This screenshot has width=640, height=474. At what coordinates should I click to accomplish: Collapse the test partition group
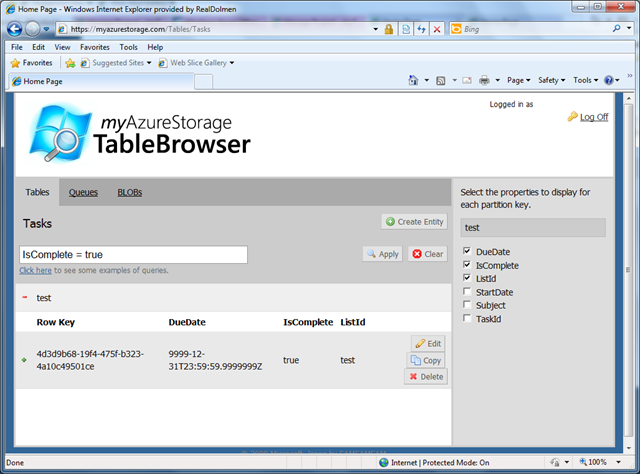[x=25, y=297]
